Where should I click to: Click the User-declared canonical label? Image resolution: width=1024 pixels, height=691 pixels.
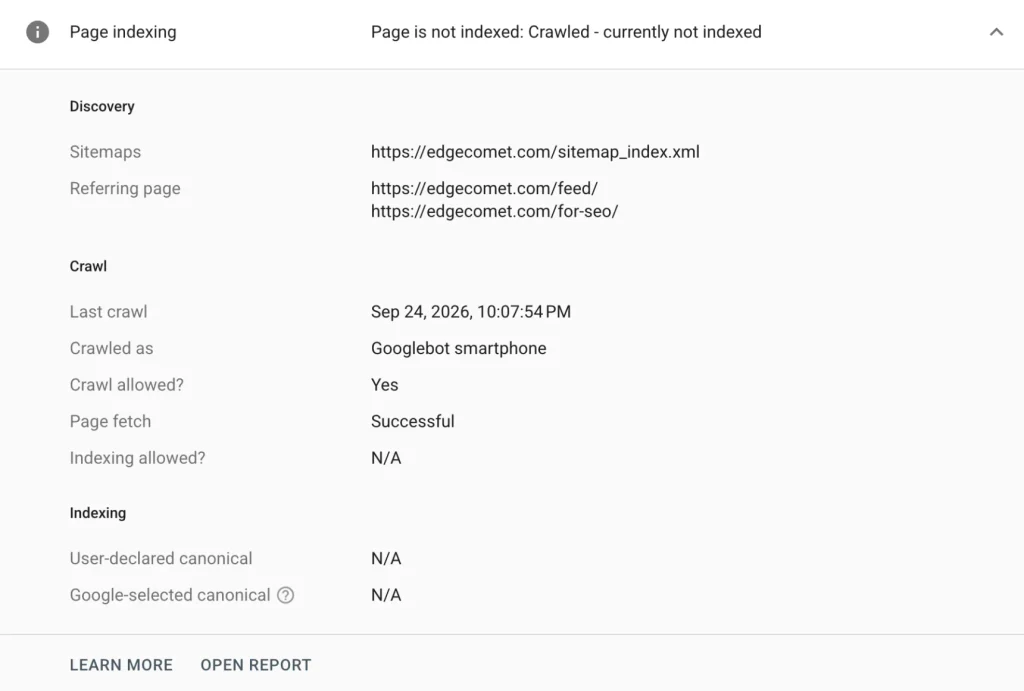click(161, 558)
